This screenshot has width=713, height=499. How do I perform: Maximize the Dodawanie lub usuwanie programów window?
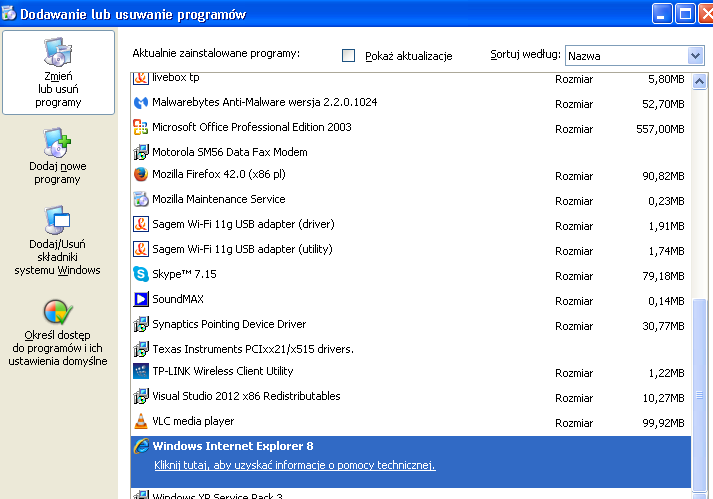click(x=685, y=14)
